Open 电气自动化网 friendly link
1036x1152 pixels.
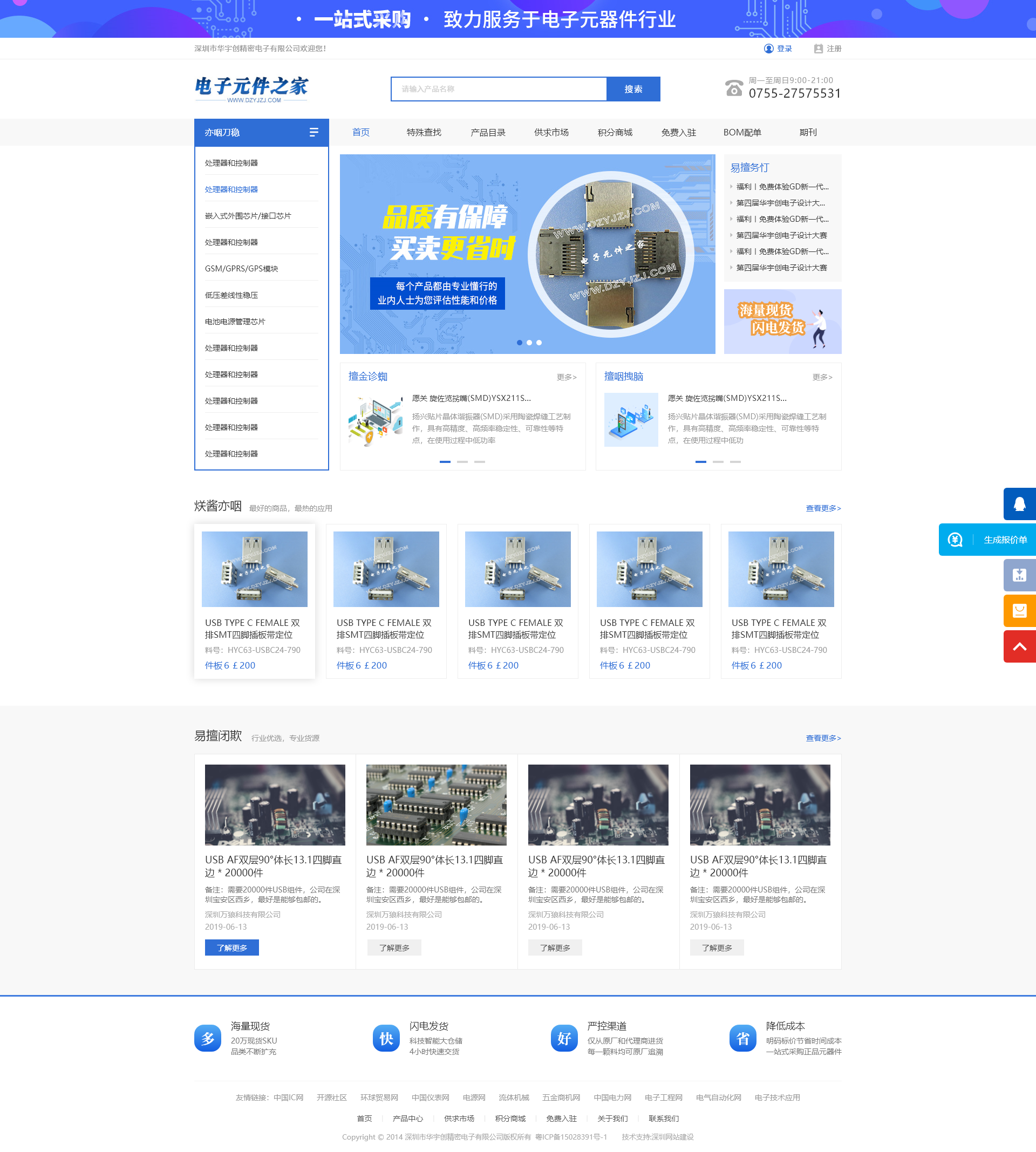(718, 1098)
